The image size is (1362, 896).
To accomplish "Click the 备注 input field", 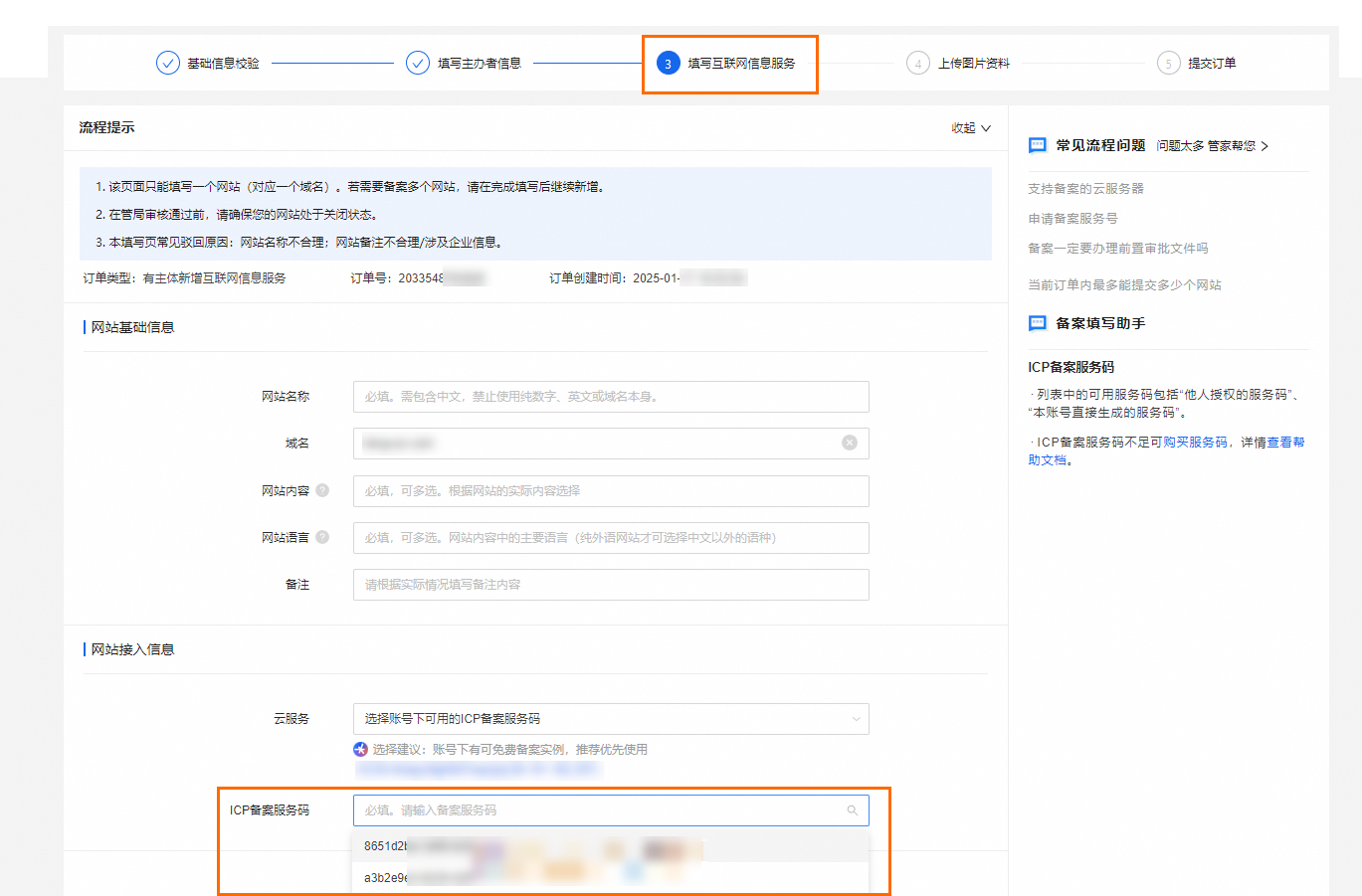I will (x=610, y=585).
